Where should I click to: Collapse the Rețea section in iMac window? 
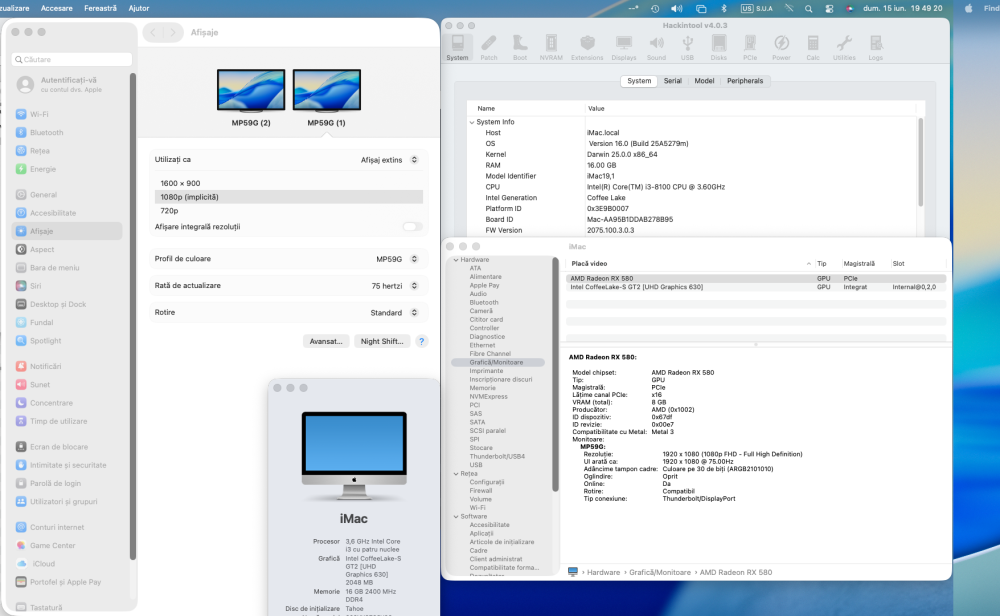tap(456, 474)
